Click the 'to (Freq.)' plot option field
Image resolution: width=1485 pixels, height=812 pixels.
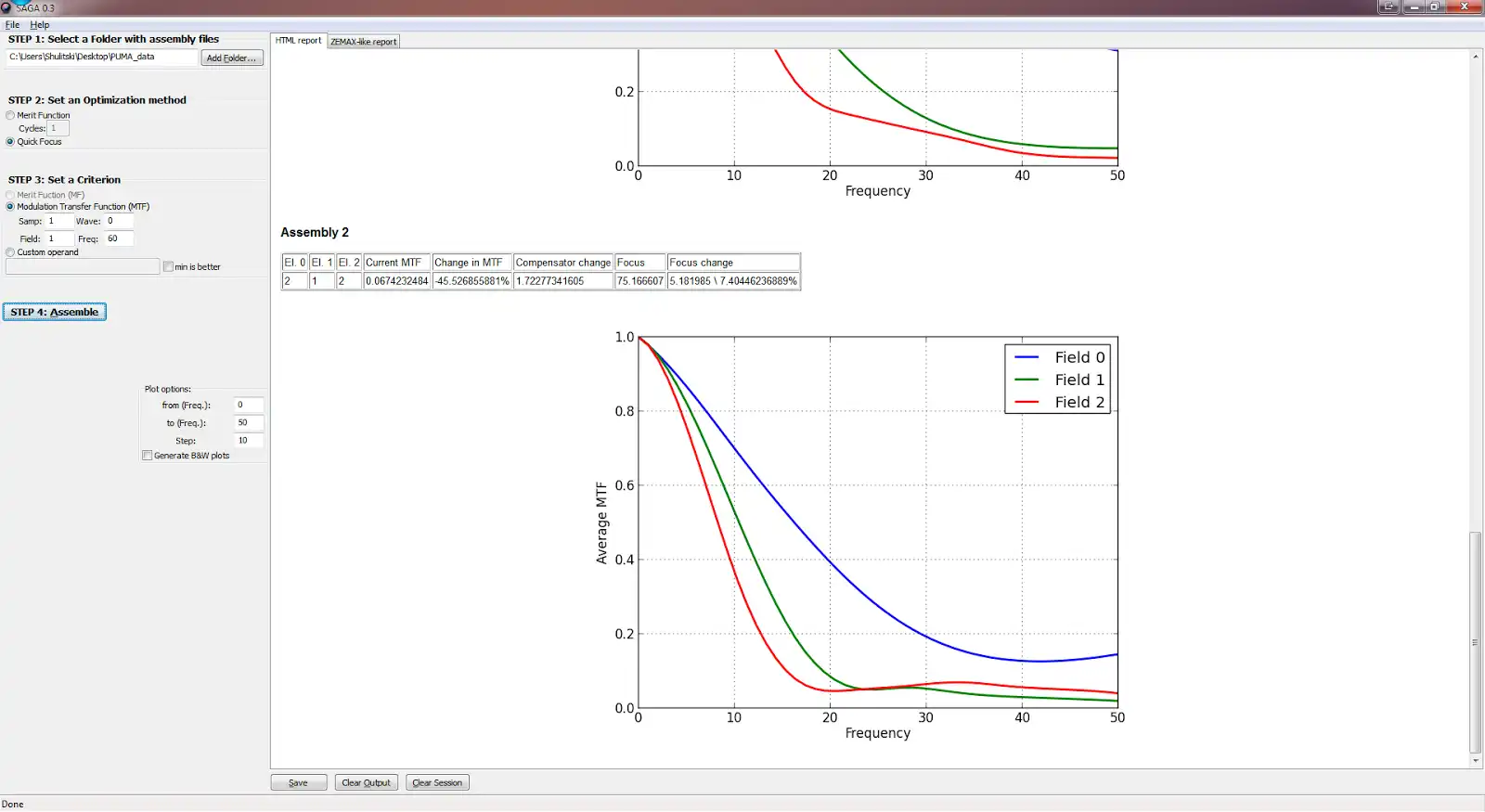[x=249, y=422]
